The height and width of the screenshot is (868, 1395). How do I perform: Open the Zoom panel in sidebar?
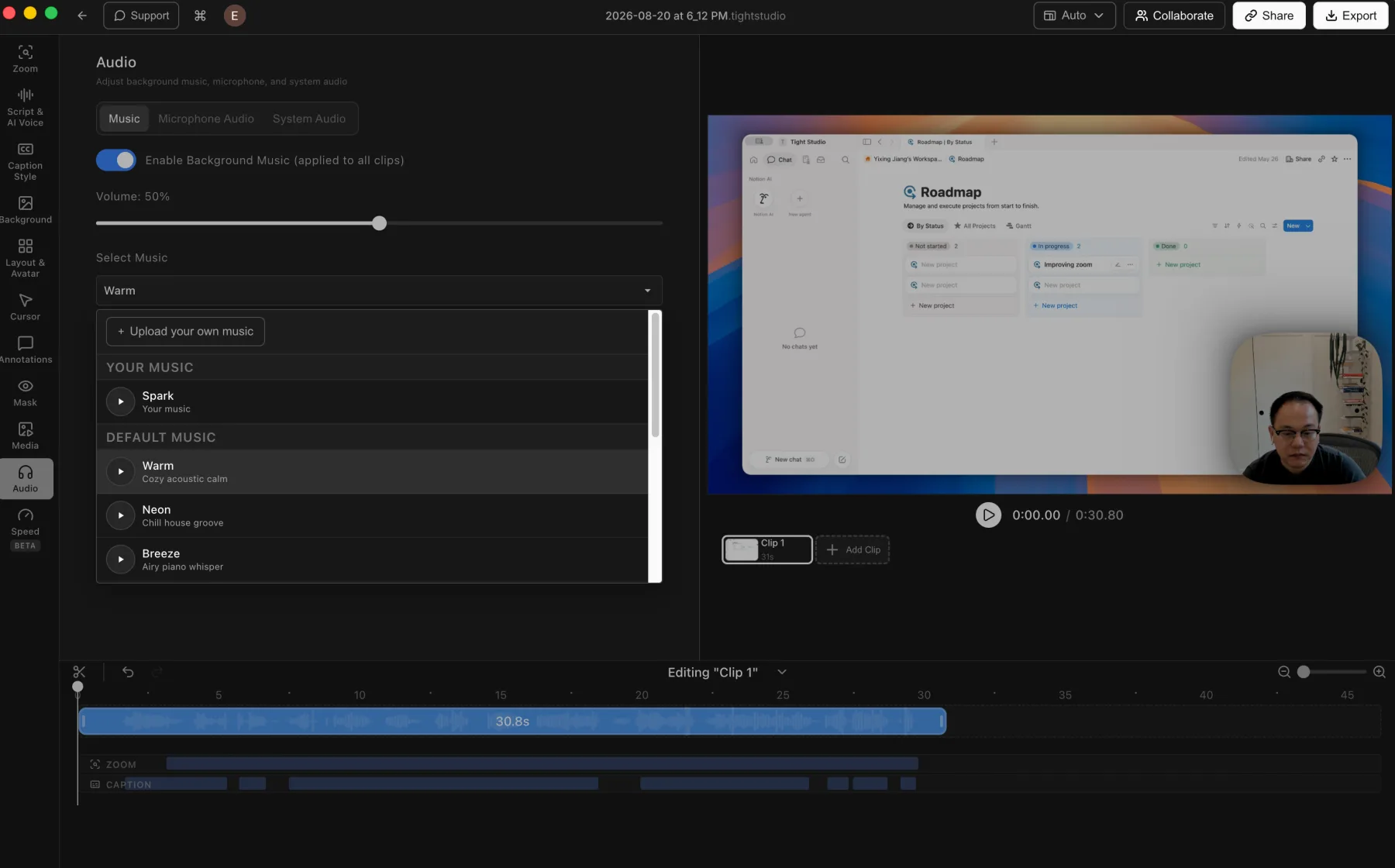25,58
